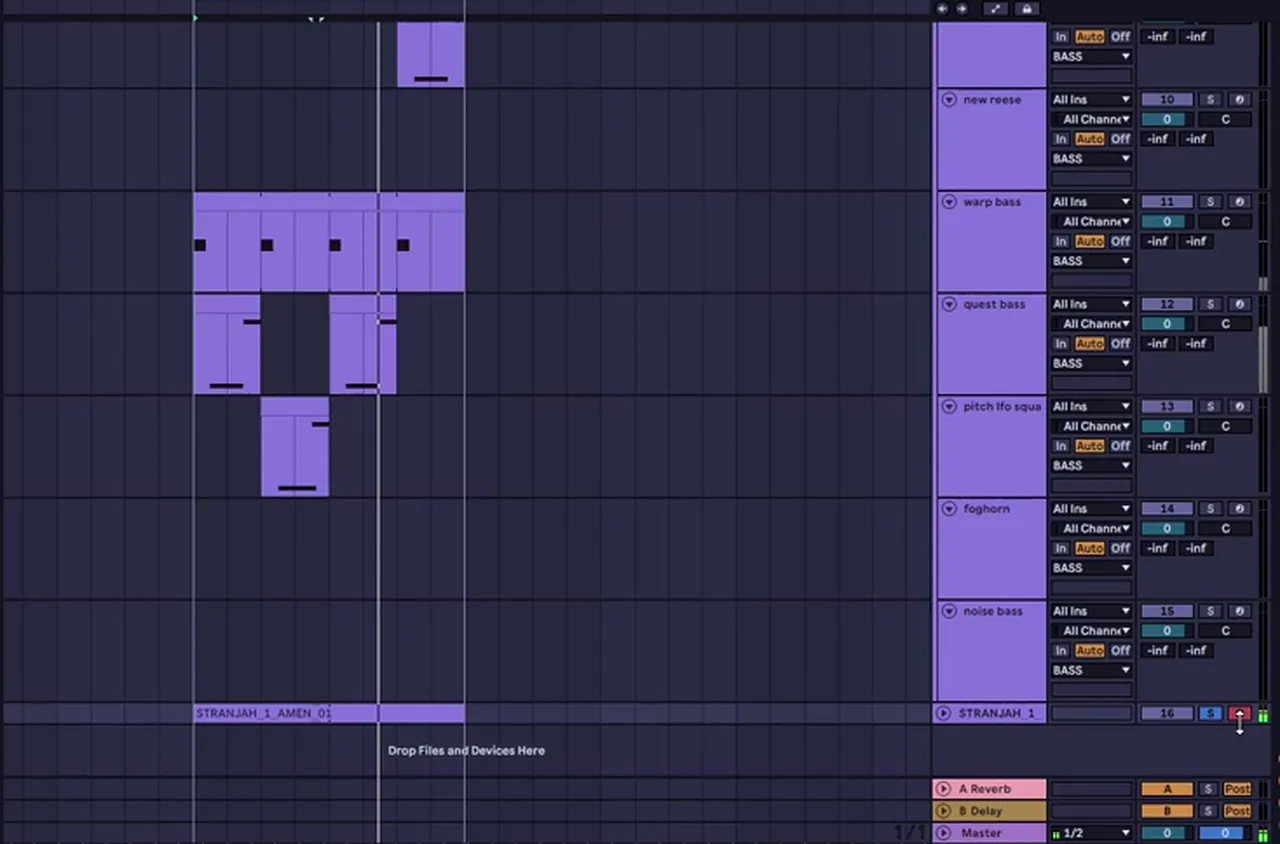Arm the pitch lfo squa track

[x=1239, y=407]
